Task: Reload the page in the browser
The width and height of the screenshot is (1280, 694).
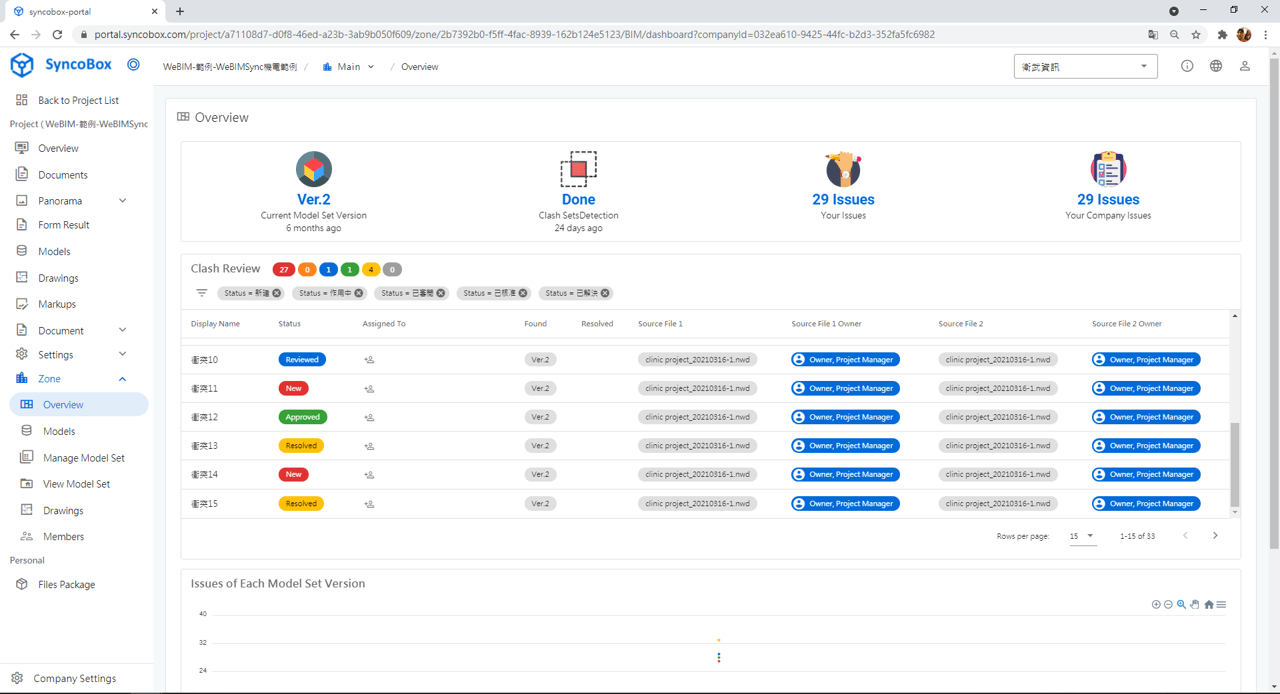Action: click(x=57, y=34)
